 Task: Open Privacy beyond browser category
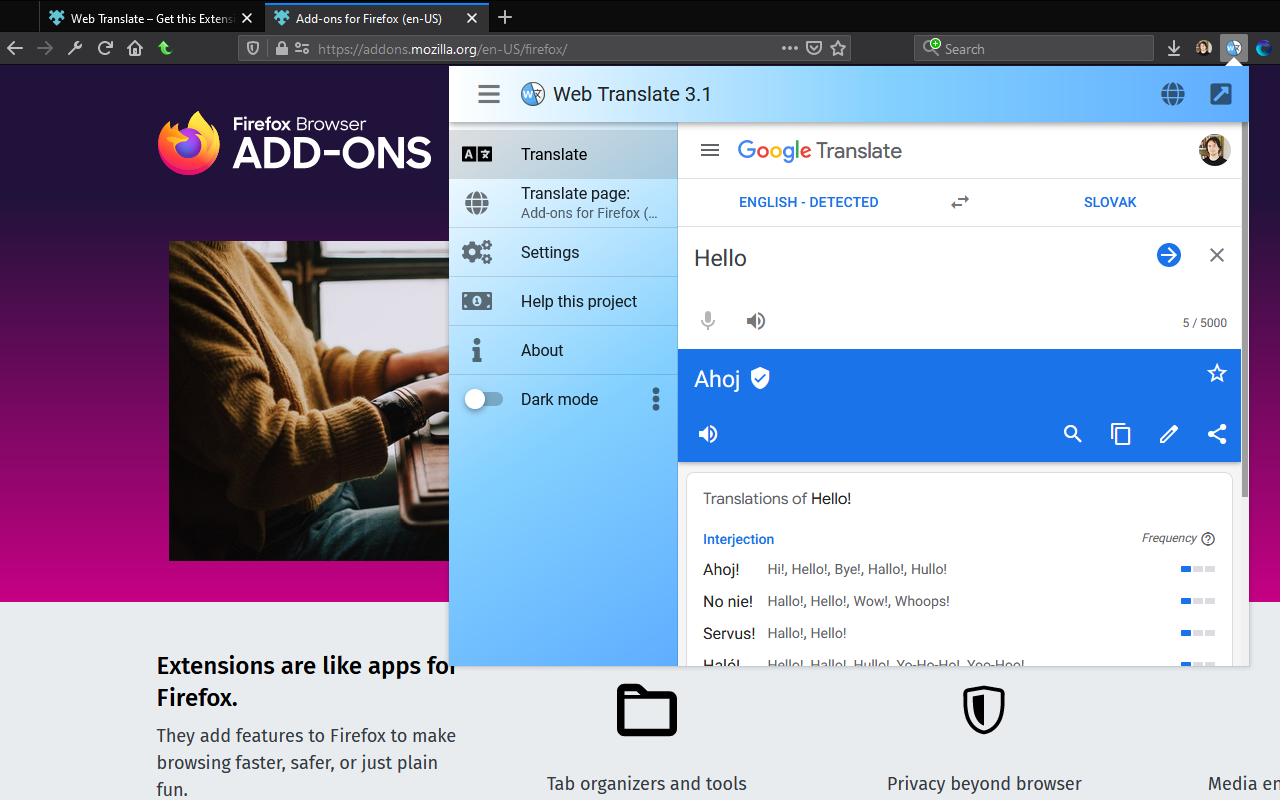984,784
